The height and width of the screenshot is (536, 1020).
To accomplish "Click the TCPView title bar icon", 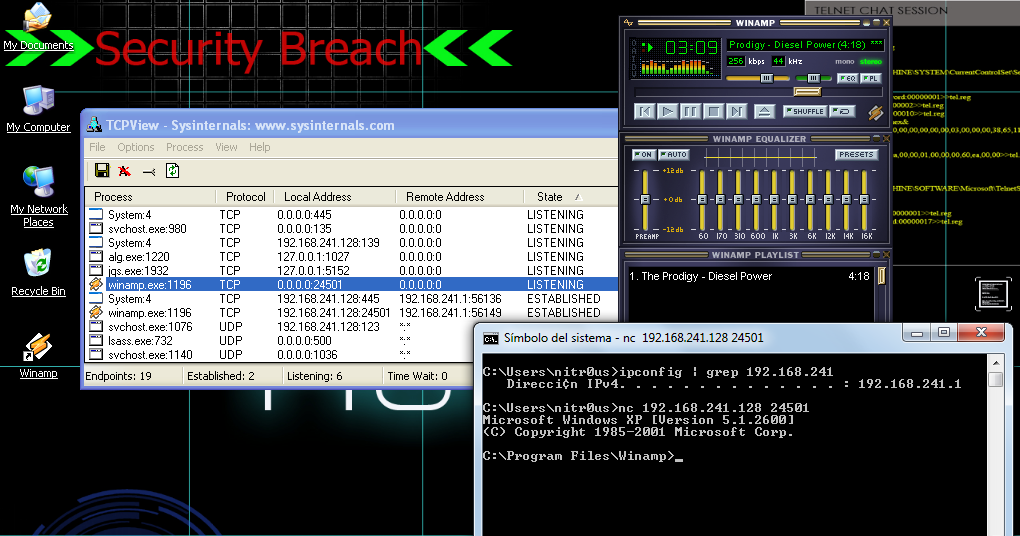I will 95,124.
